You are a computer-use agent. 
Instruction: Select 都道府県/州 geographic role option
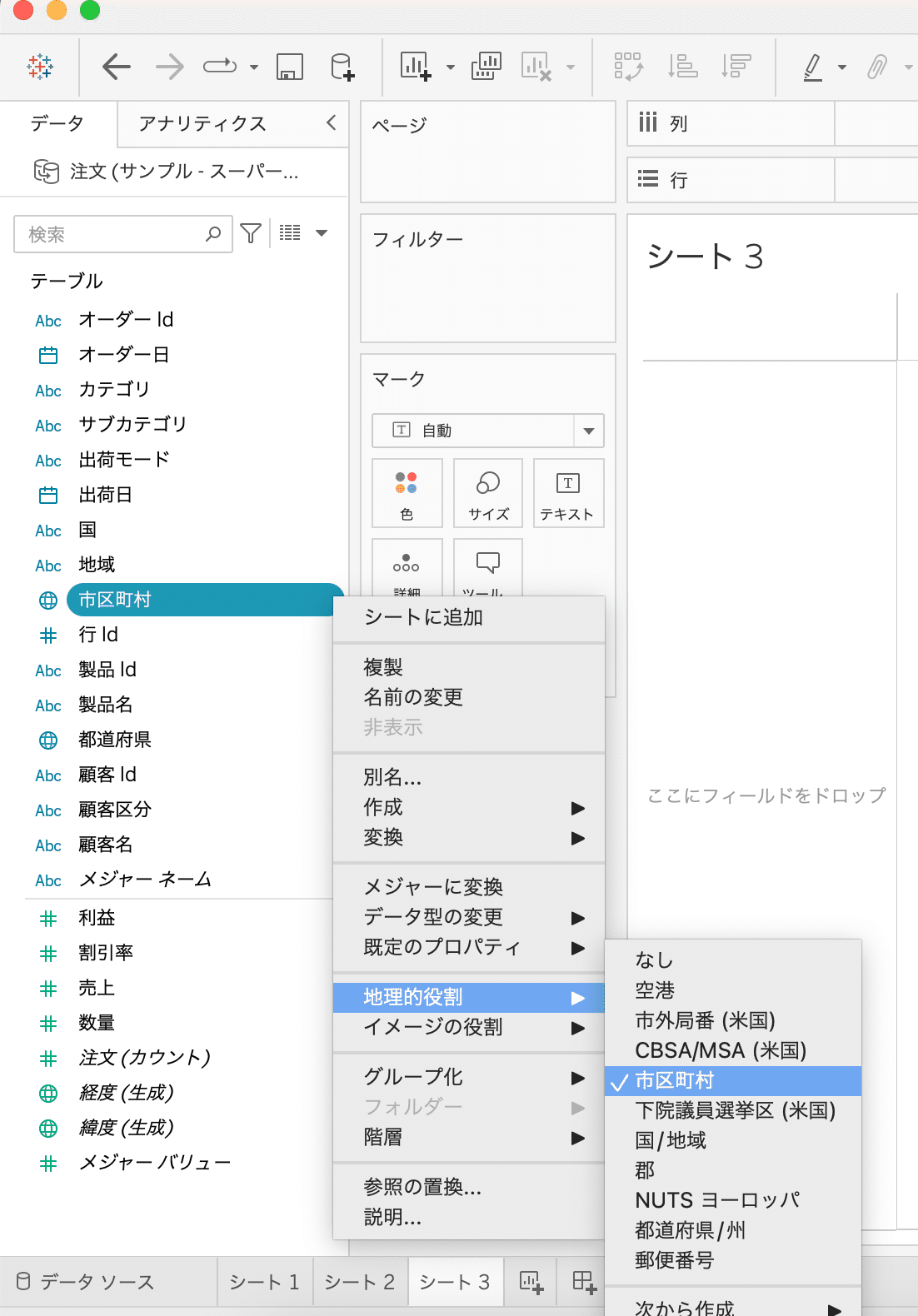[x=733, y=1230]
